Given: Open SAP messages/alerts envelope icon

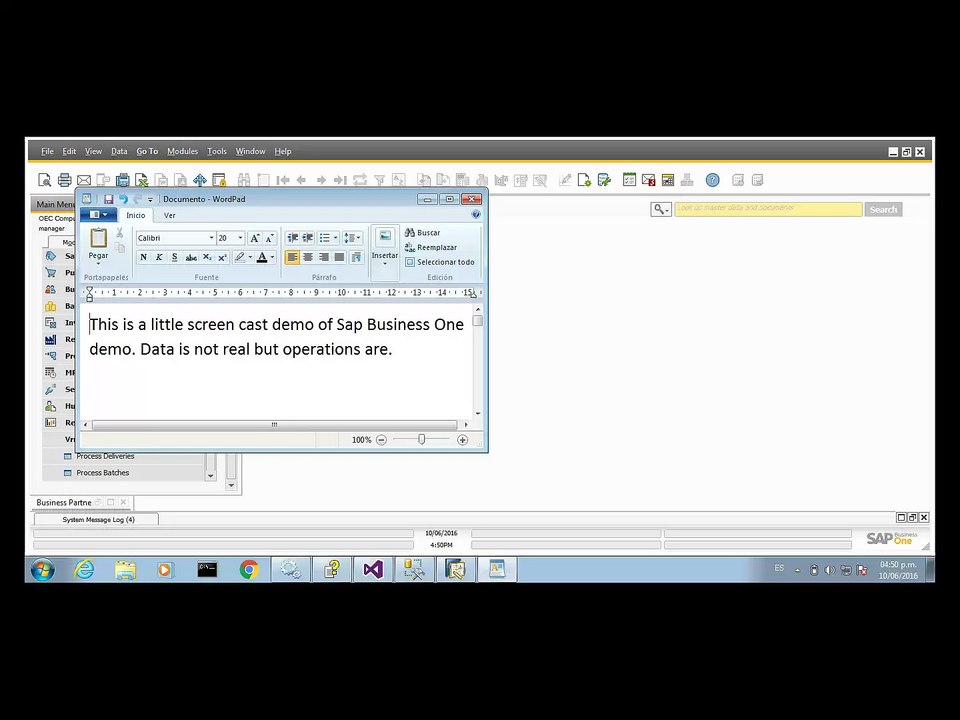Looking at the screenshot, I should 648,180.
